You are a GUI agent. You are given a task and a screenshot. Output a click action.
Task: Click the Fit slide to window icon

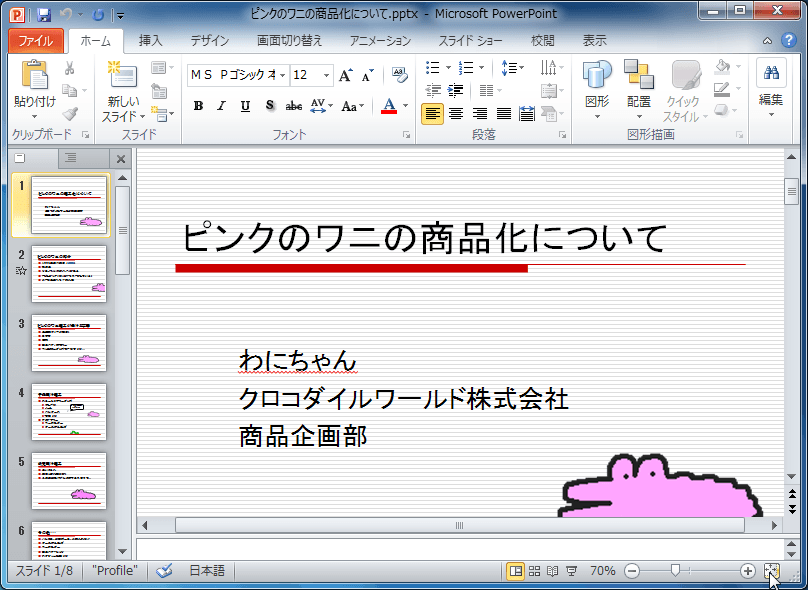click(x=771, y=570)
